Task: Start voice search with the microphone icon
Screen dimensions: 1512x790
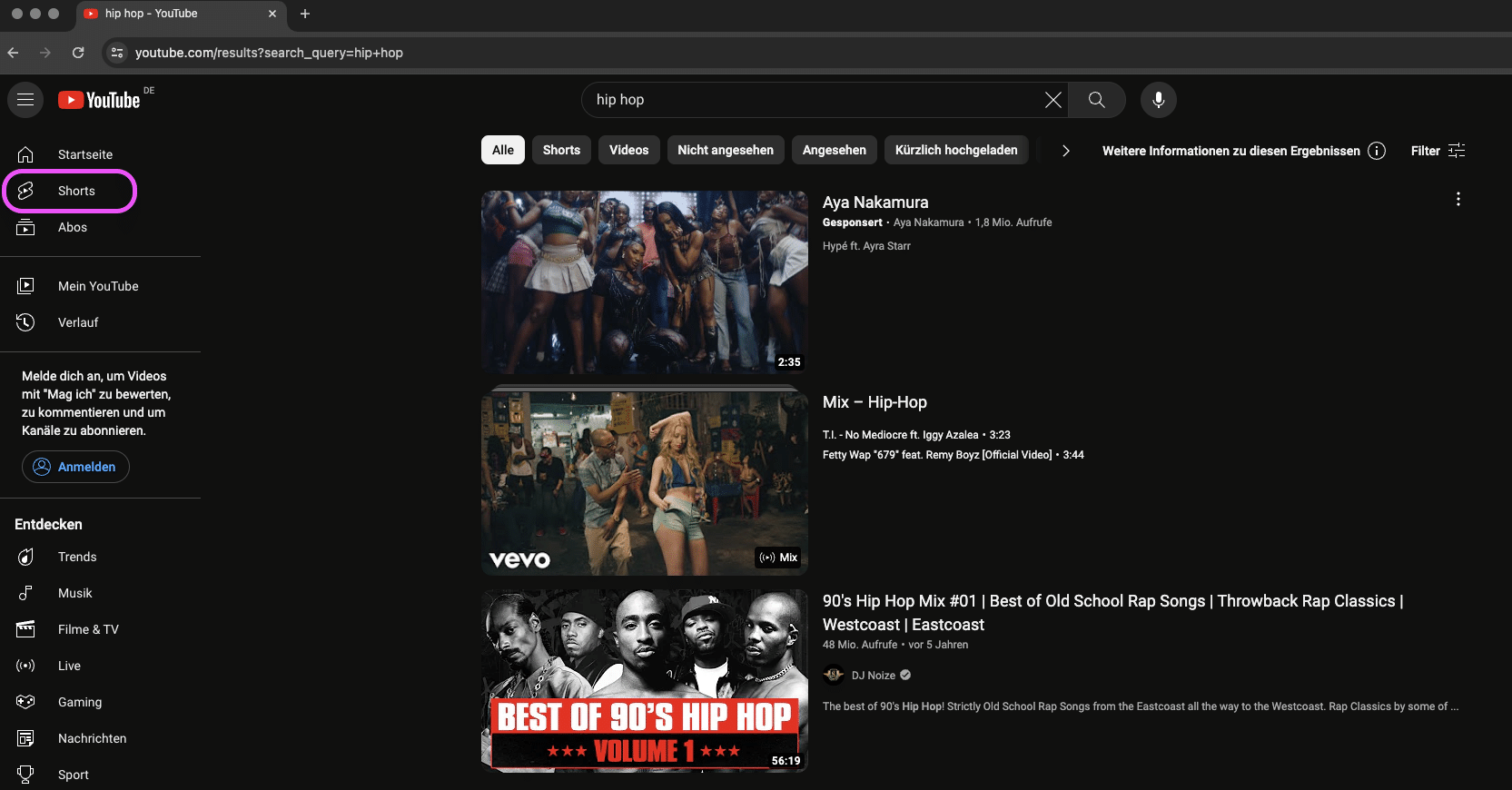Action: pos(1159,100)
